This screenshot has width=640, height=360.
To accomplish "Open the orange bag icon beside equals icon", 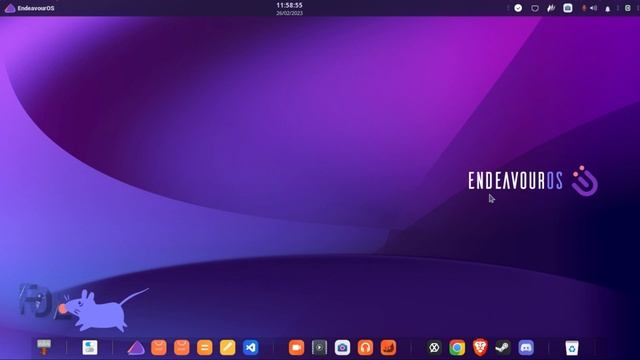I will click(x=182, y=348).
